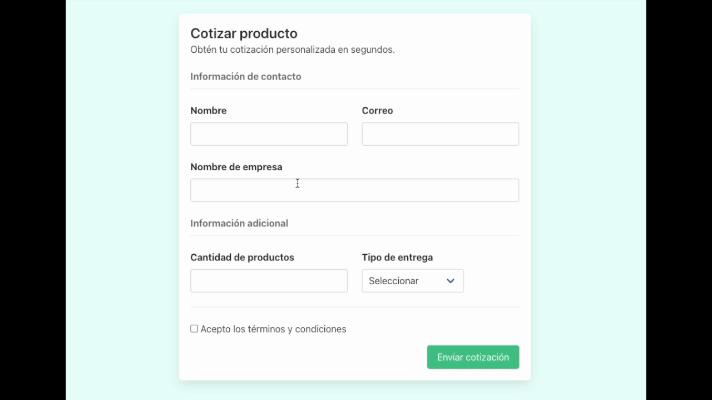The image size is (712, 400).
Task: Click the chevron arrow beside Seleccionar
Action: click(450, 281)
